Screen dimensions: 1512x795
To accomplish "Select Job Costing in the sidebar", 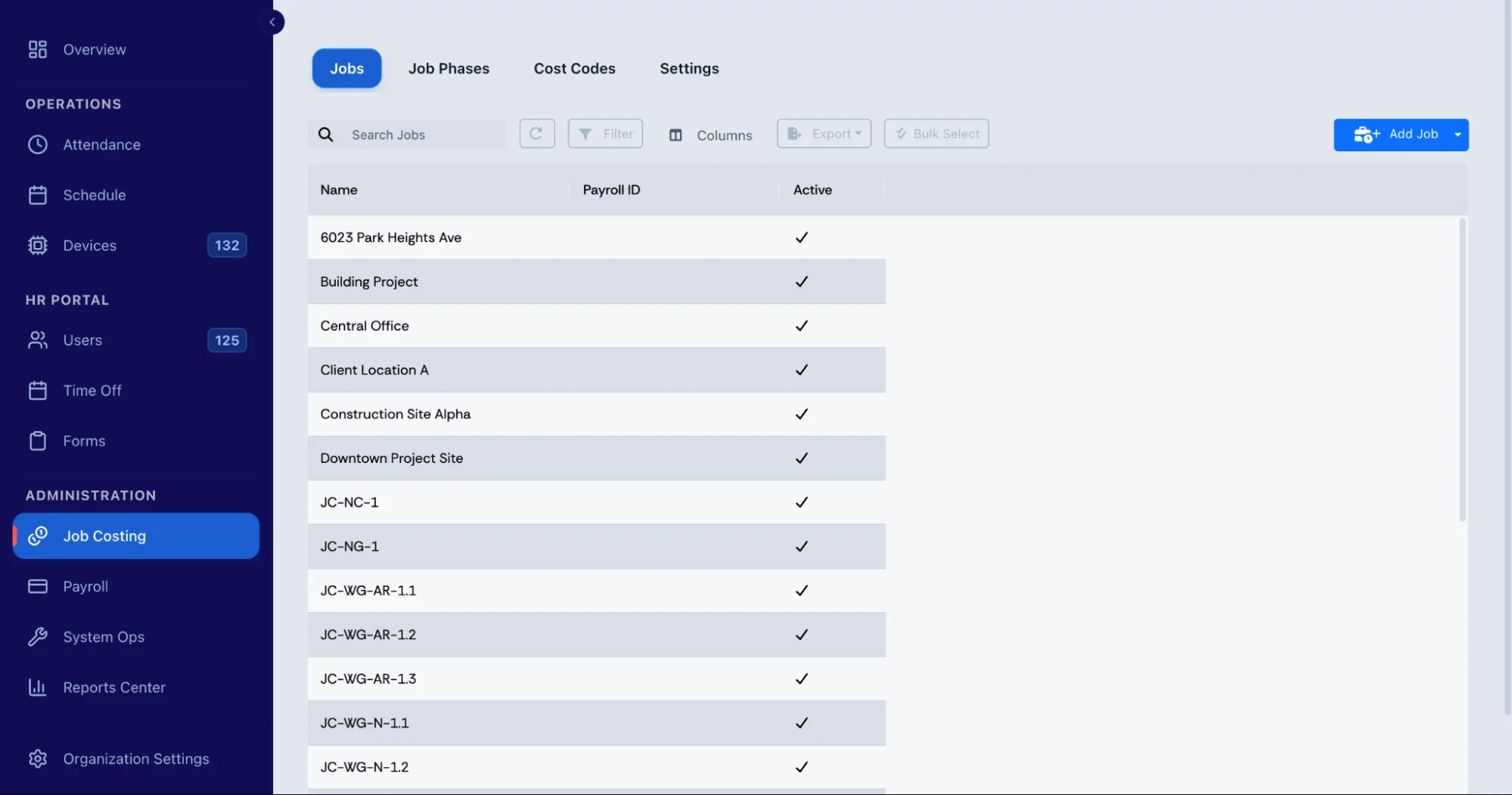I will (x=136, y=536).
